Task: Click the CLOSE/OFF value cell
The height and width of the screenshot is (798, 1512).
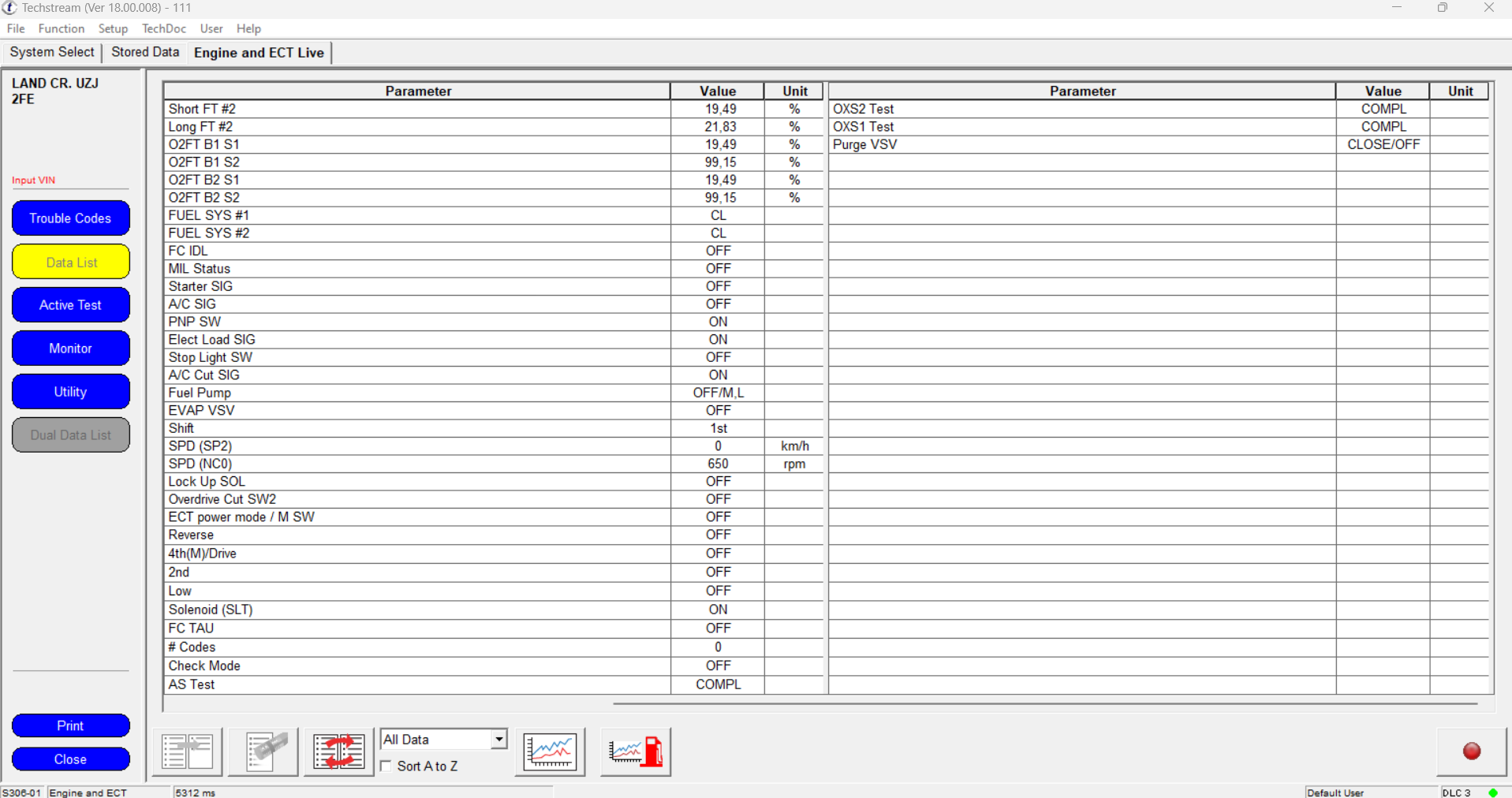Action: tap(1383, 144)
